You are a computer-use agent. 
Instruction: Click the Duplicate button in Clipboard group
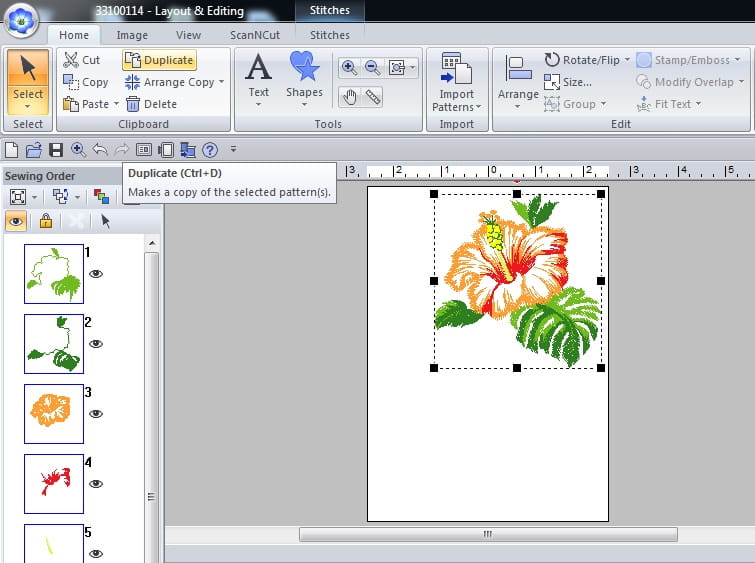coord(159,60)
